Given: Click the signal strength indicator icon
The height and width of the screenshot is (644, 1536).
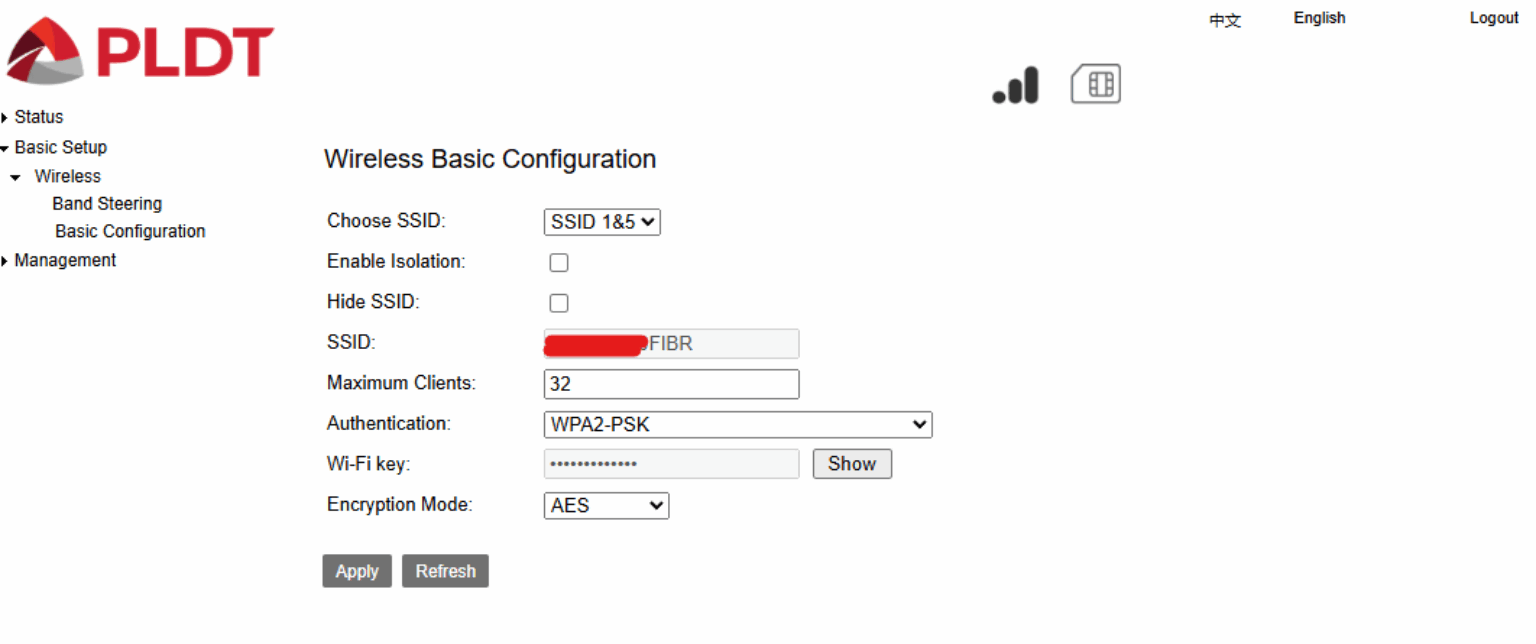Looking at the screenshot, I should pos(1014,85).
